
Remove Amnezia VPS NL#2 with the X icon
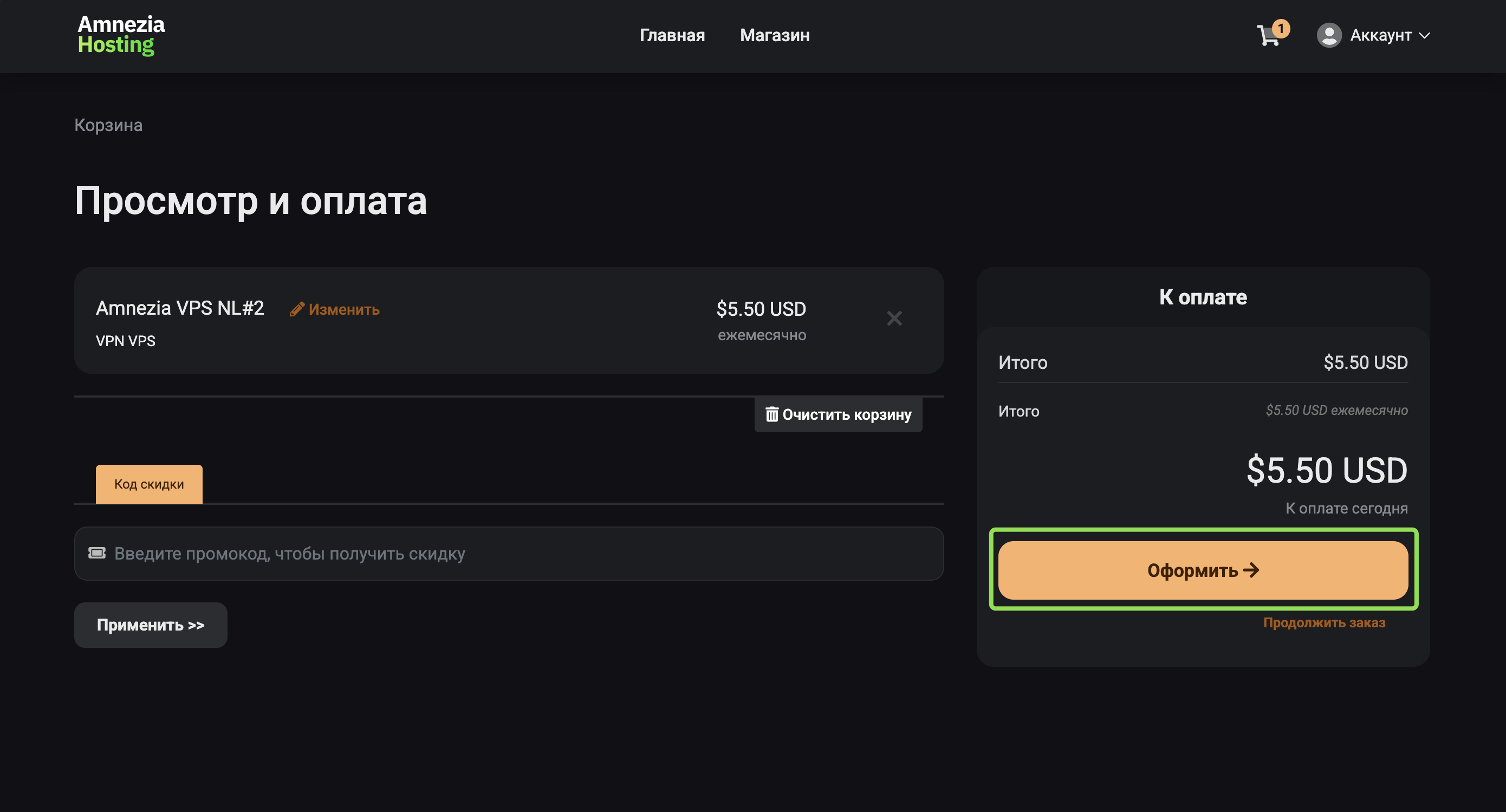coord(894,318)
